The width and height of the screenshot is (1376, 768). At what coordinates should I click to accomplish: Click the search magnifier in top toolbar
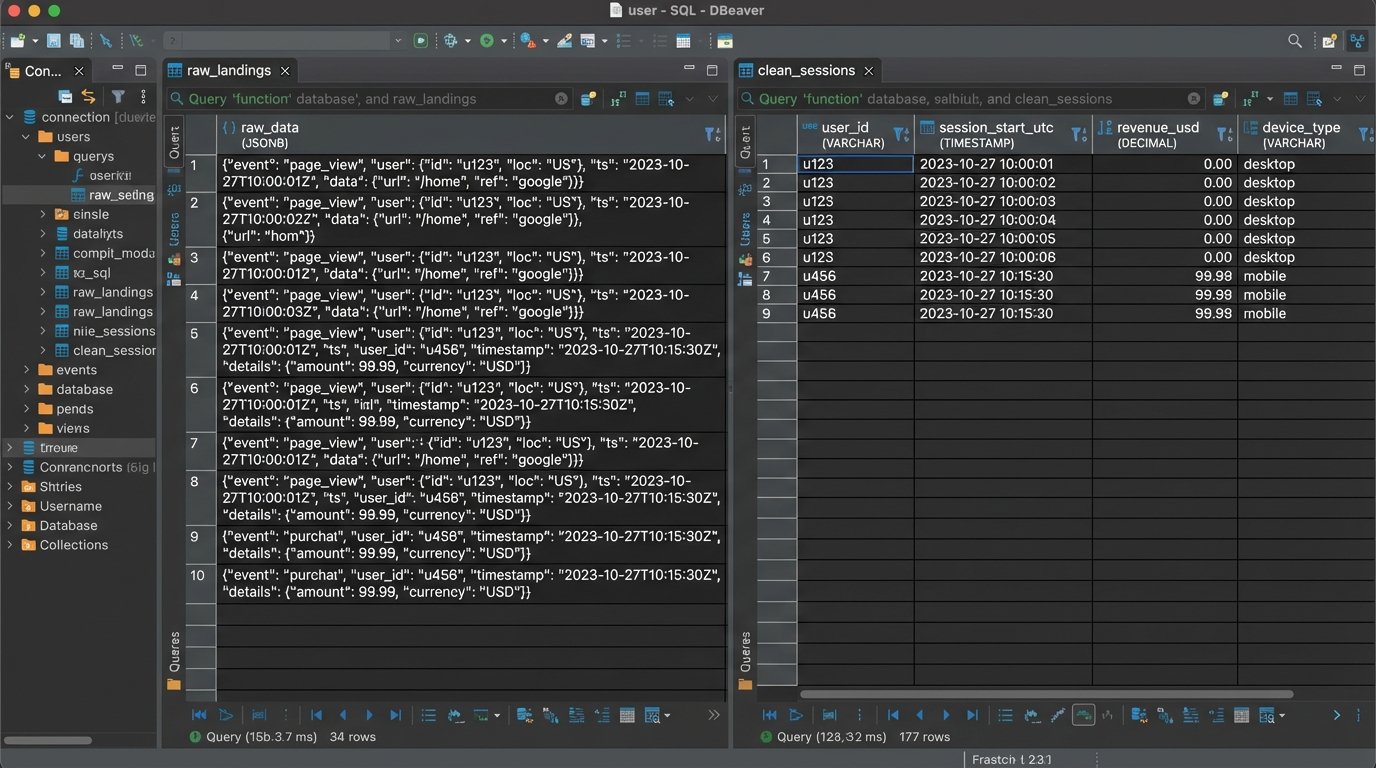tap(1295, 41)
